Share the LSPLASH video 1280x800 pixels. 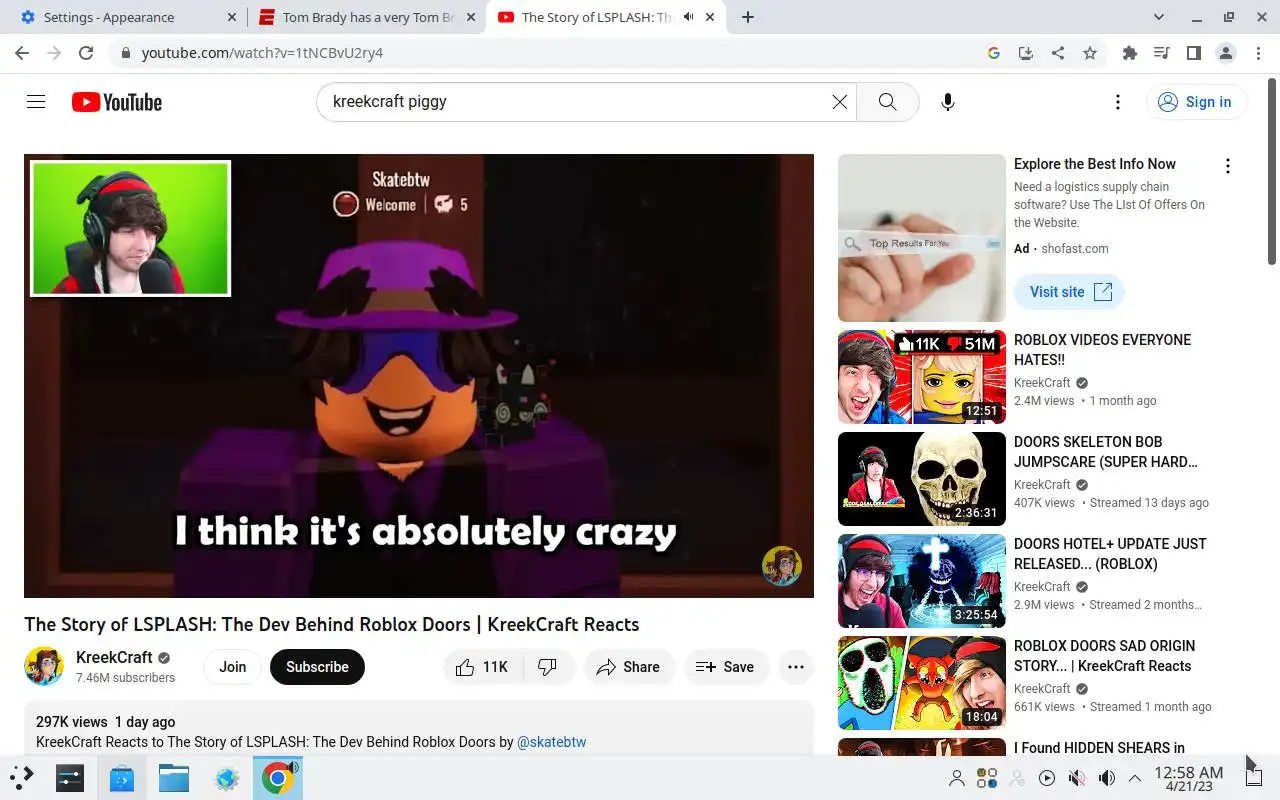click(x=629, y=667)
